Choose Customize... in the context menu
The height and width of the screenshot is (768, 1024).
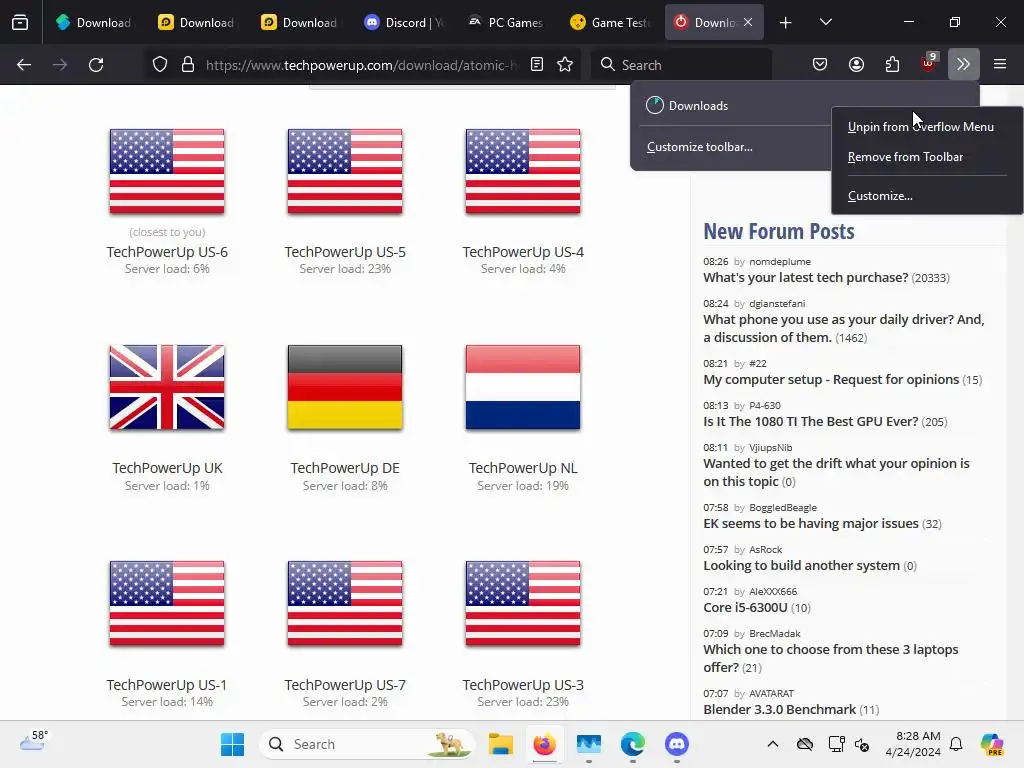[x=880, y=195]
